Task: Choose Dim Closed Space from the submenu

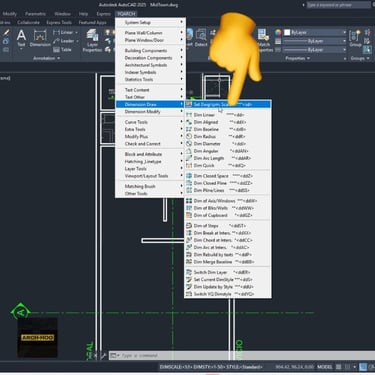Action: tap(228, 176)
